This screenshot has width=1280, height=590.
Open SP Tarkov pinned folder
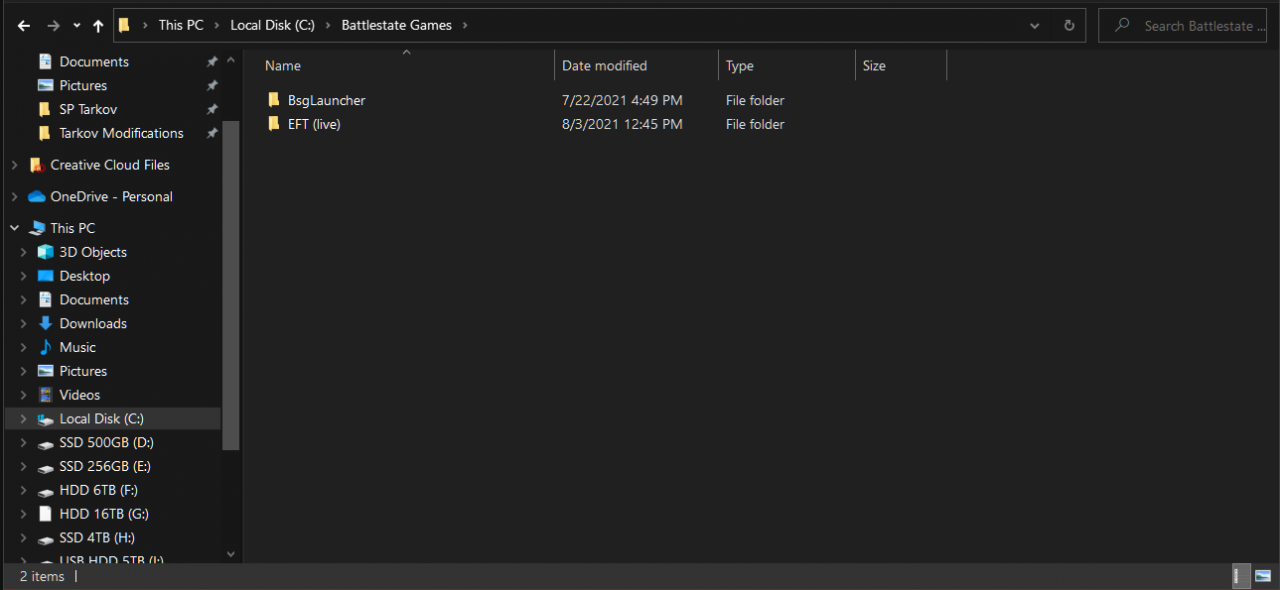coord(88,109)
